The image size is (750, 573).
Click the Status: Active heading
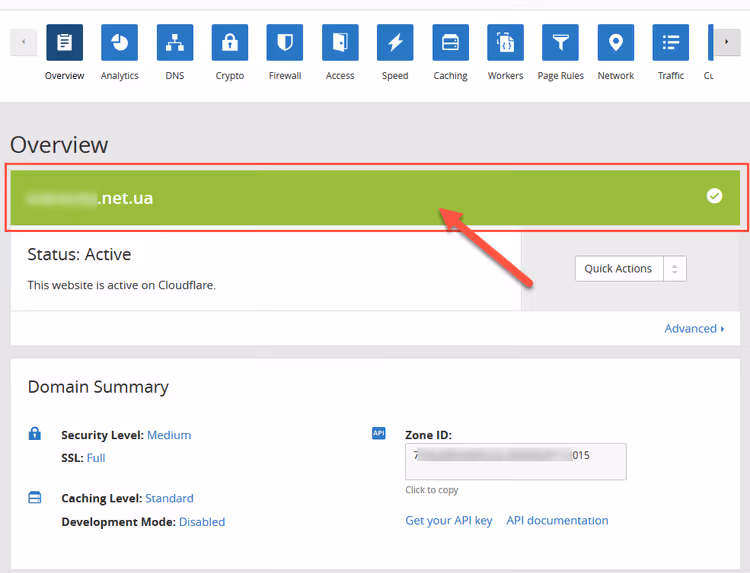point(79,254)
